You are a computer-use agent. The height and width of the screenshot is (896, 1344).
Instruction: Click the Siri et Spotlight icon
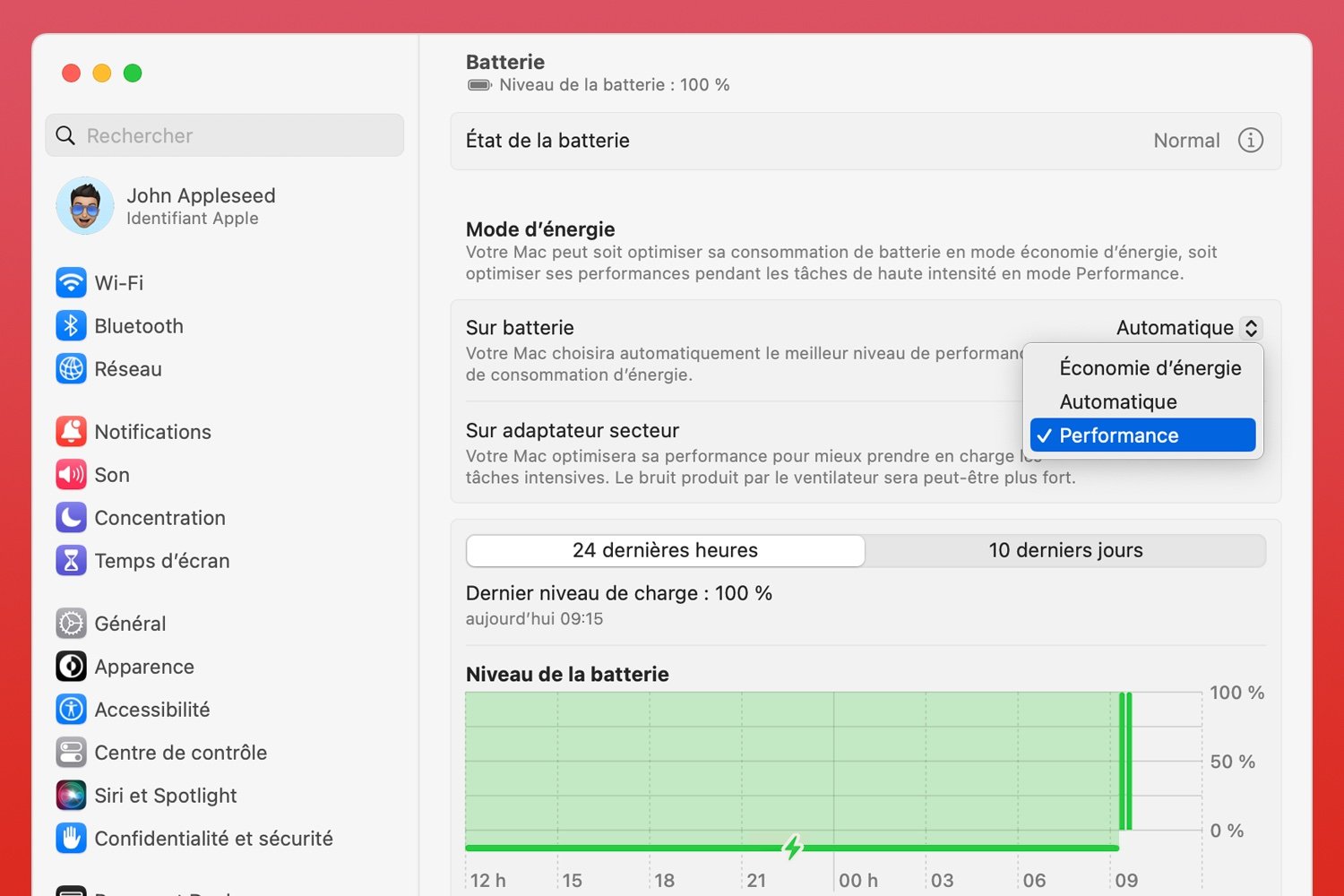pos(71,796)
